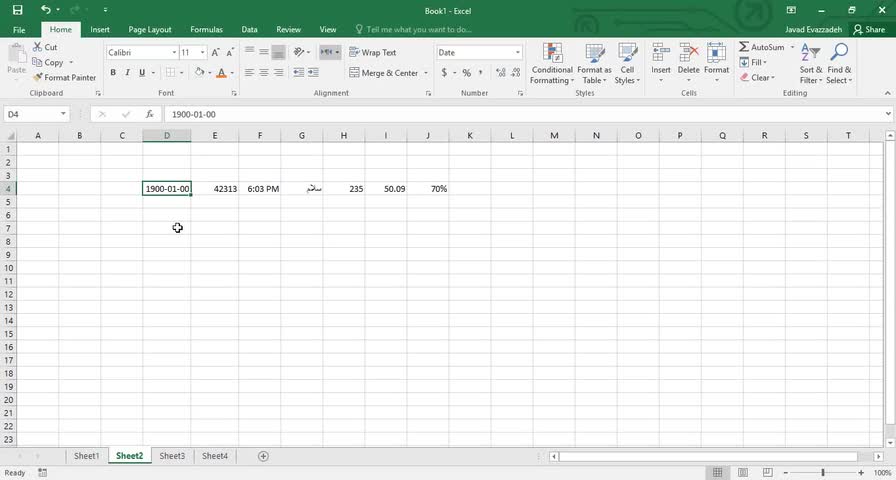This screenshot has height=480, width=896.
Task: Open Conditional Formatting menu
Action: coord(551,64)
